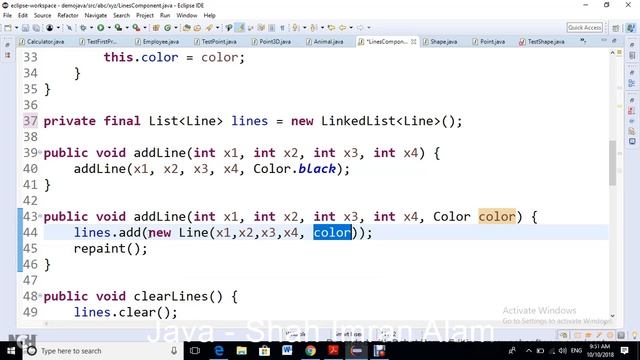Viewport: 640px width, 360px height.
Task: Click the Previous Annotation icon
Action: point(313,28)
